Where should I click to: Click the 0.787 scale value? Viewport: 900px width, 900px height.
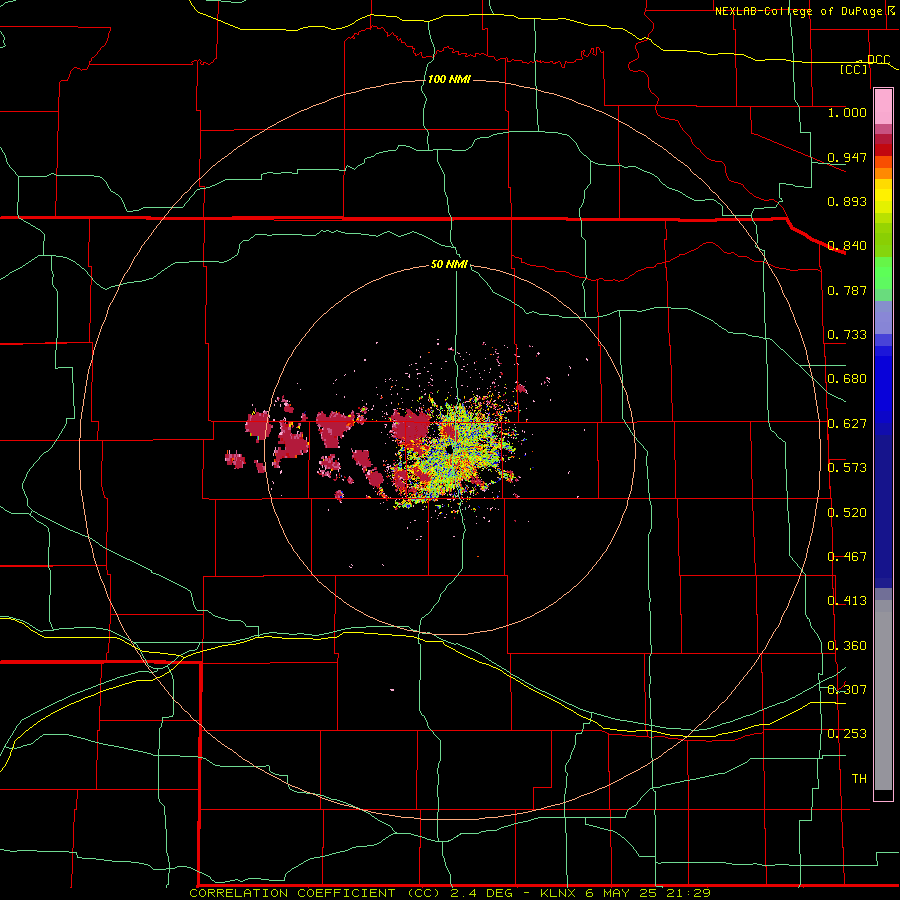(x=847, y=290)
